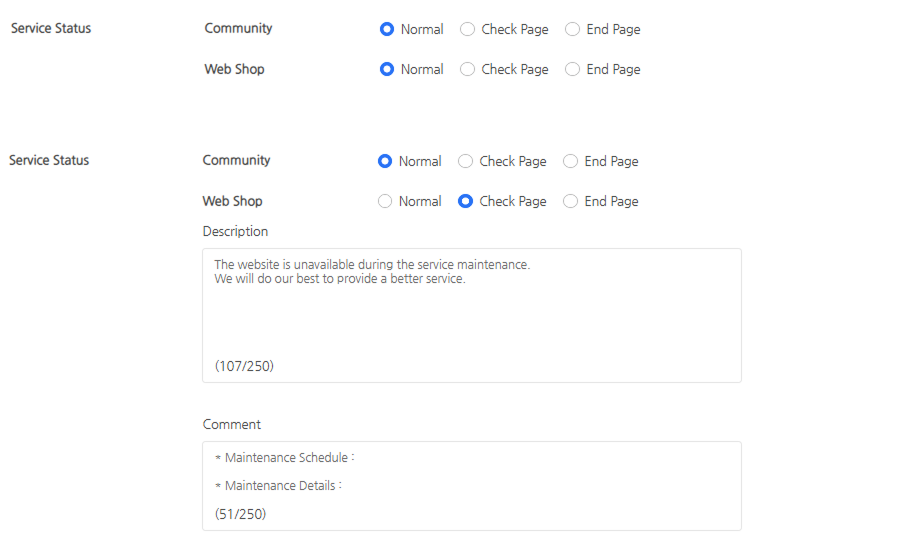898x546 pixels.
Task: Click the Maintenance Details line in Comment box
Action: point(278,486)
